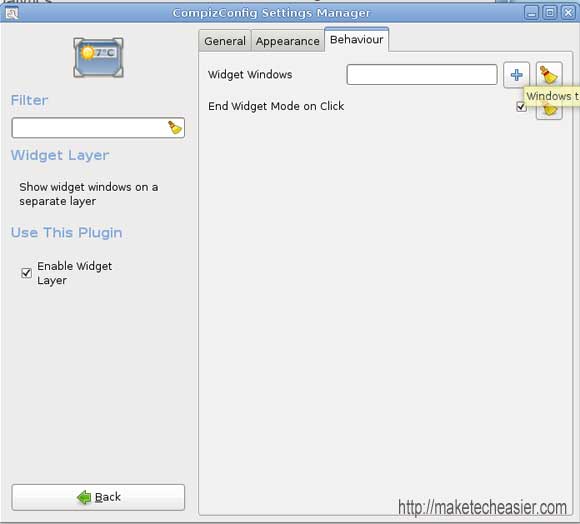Click into the Filter search box
580x524 pixels.
(x=98, y=128)
